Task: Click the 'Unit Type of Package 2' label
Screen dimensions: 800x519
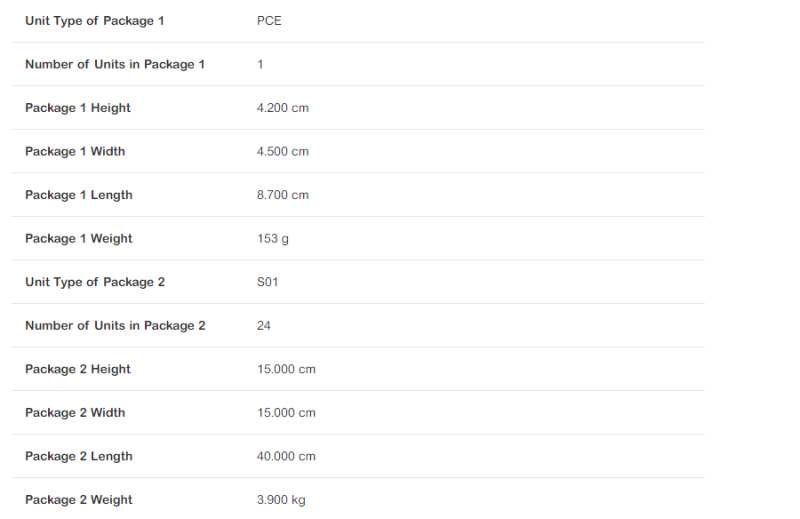Action: point(95,282)
